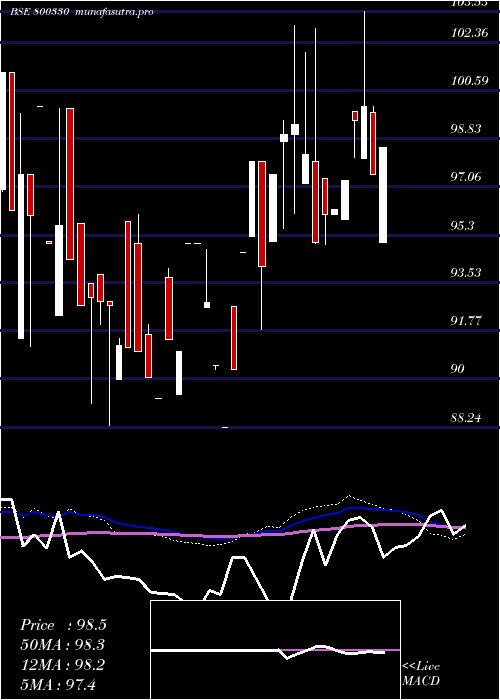The width and height of the screenshot is (500, 700).
Task: Select the 90 price axis label
Action: pyautogui.click(x=458, y=369)
